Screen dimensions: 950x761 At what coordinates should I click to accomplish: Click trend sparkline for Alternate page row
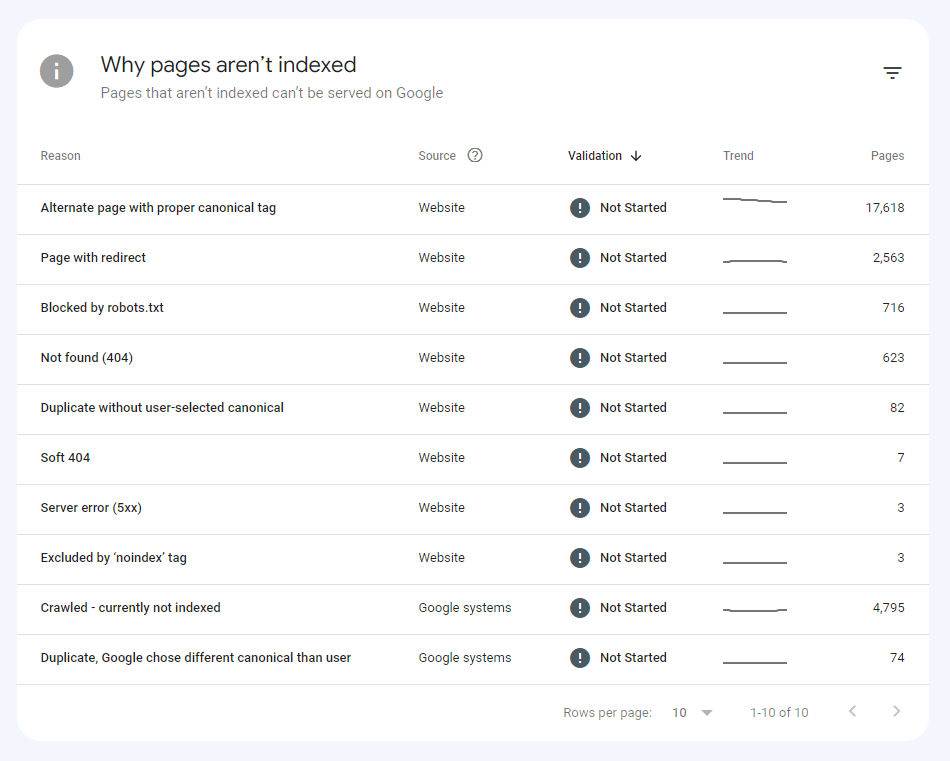click(755, 200)
